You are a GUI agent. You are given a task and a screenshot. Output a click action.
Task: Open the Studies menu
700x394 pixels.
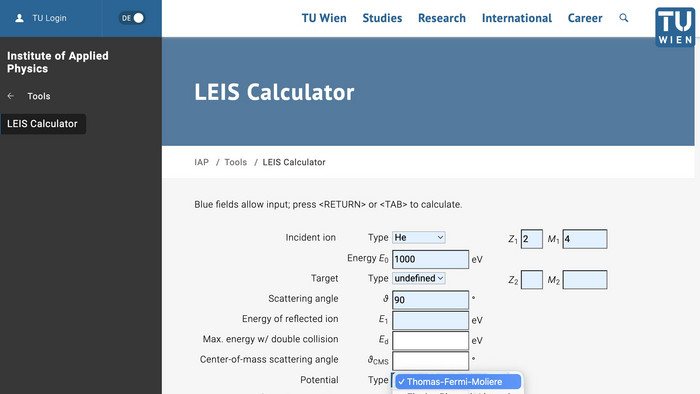(382, 18)
